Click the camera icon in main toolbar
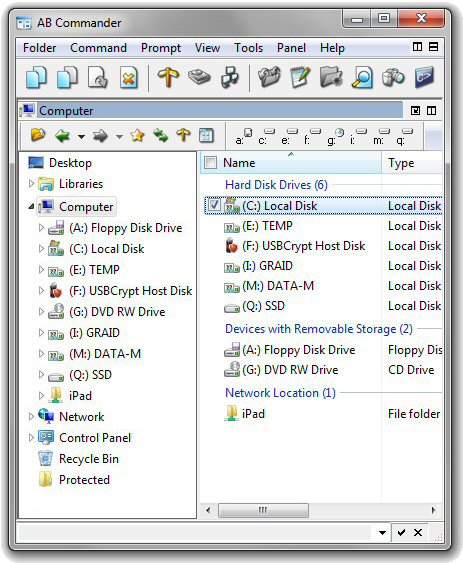The width and height of the screenshot is (463, 563). point(393,77)
